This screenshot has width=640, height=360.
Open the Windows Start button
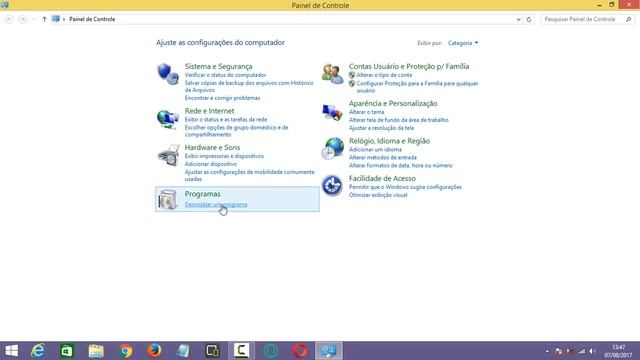(11, 351)
